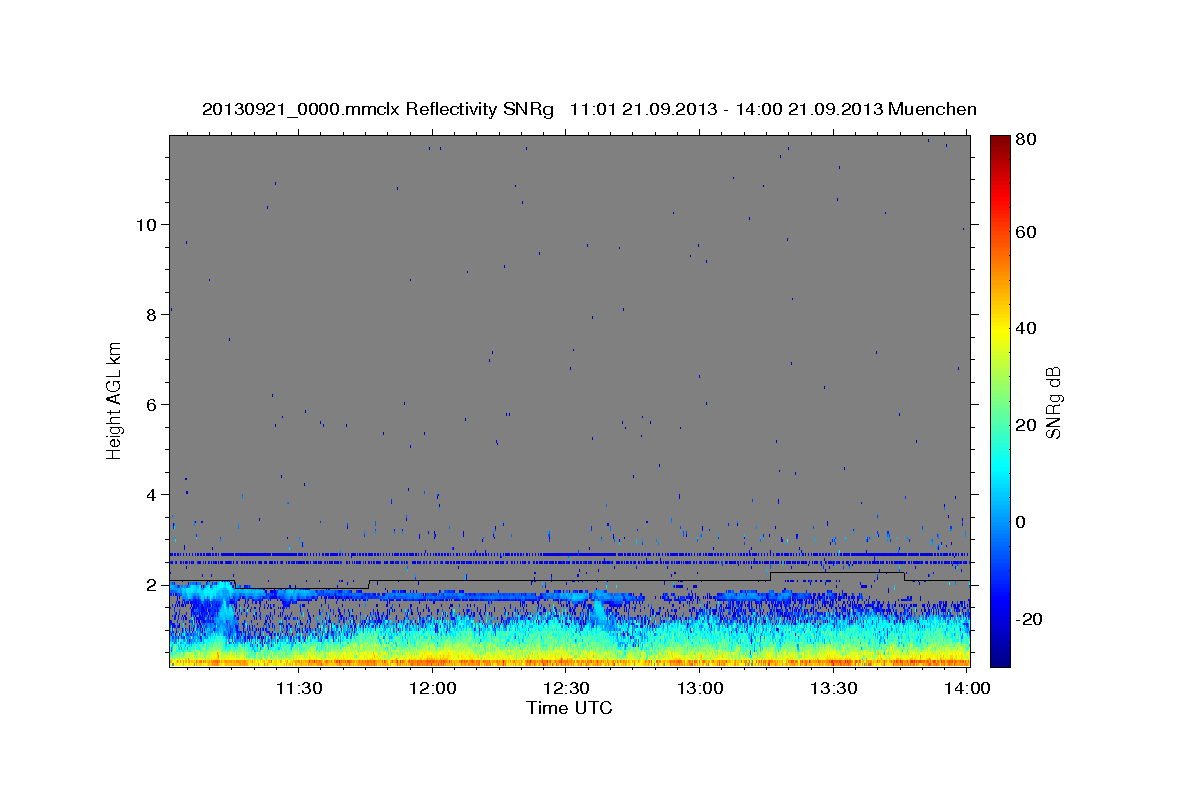Click the "Time UTC" axis label
This screenshot has height=800, width=1200.
point(569,708)
